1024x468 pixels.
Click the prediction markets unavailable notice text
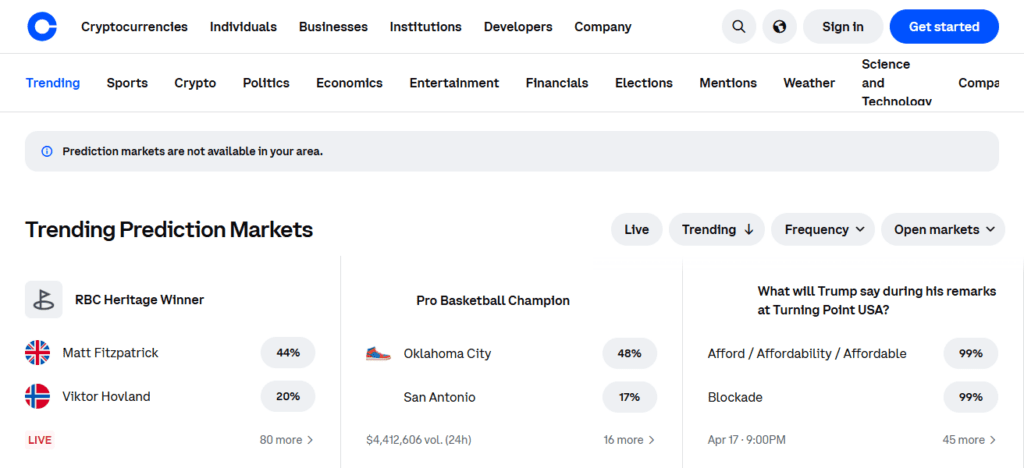click(x=193, y=151)
